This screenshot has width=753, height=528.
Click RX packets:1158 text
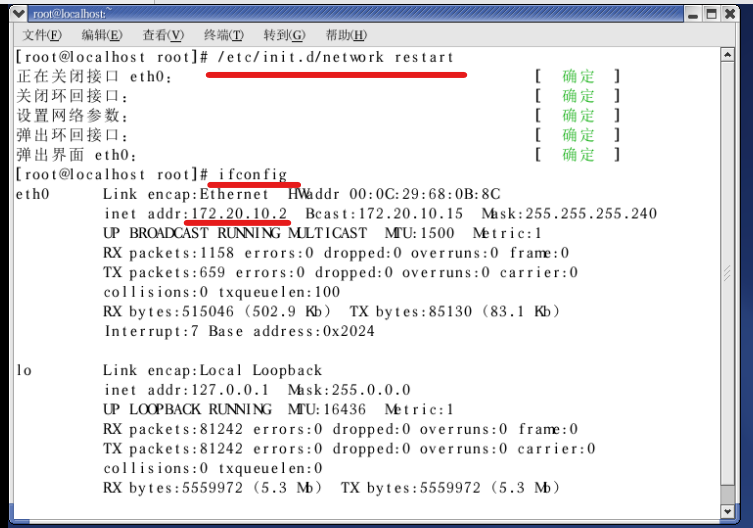tap(169, 253)
